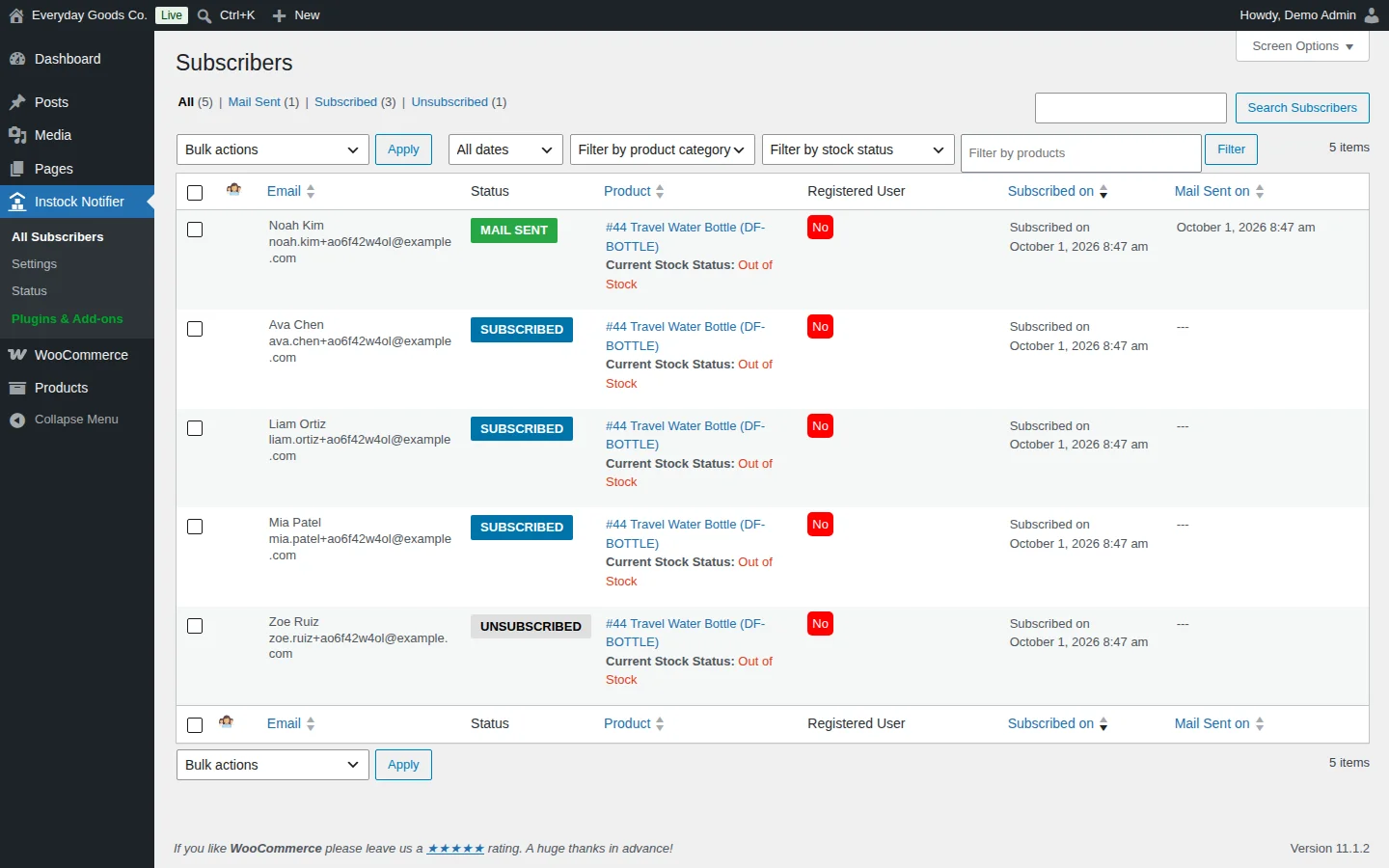The height and width of the screenshot is (868, 1389).
Task: Toggle the select-all checkbox in table header
Action: (195, 192)
